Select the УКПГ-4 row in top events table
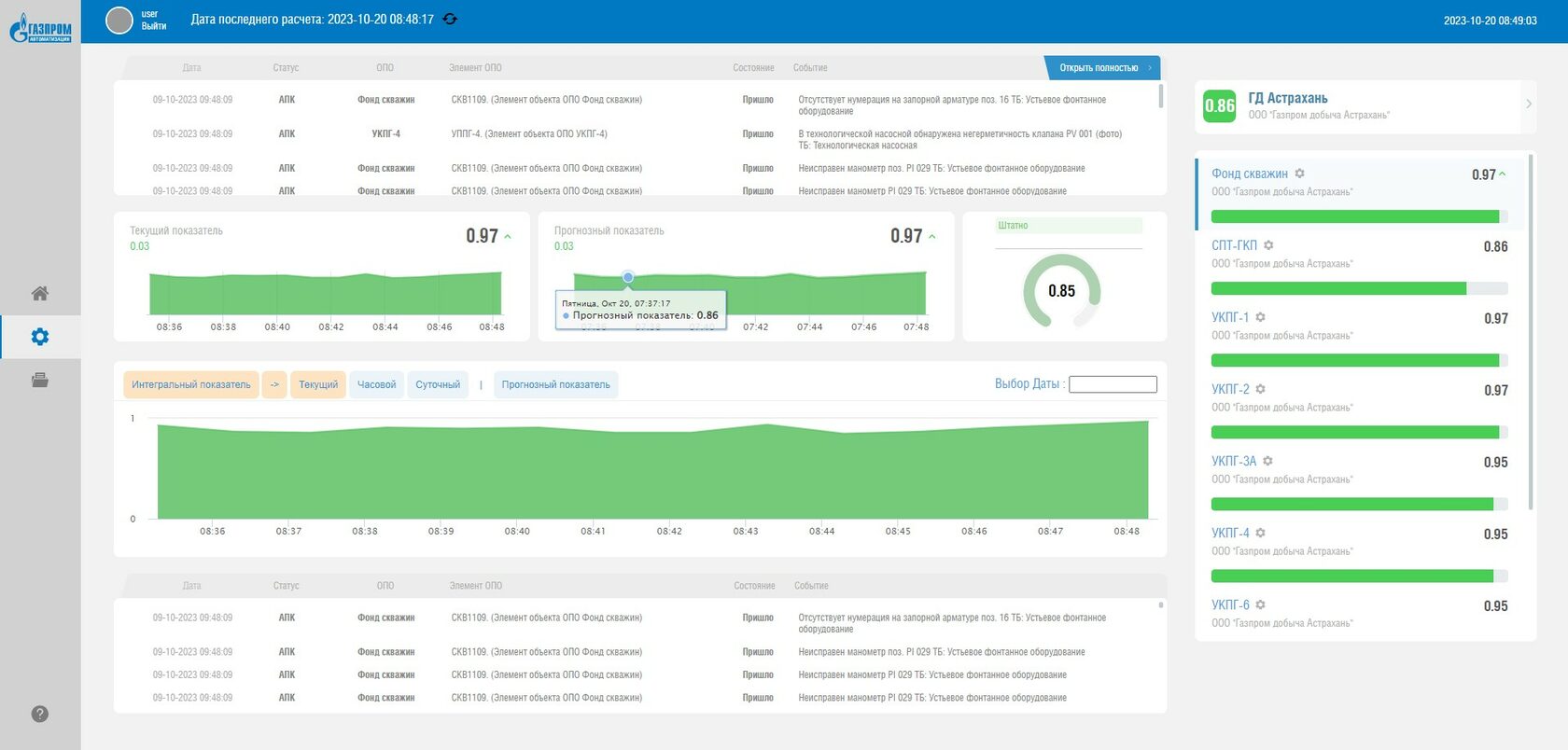The image size is (1568, 750). (x=639, y=139)
